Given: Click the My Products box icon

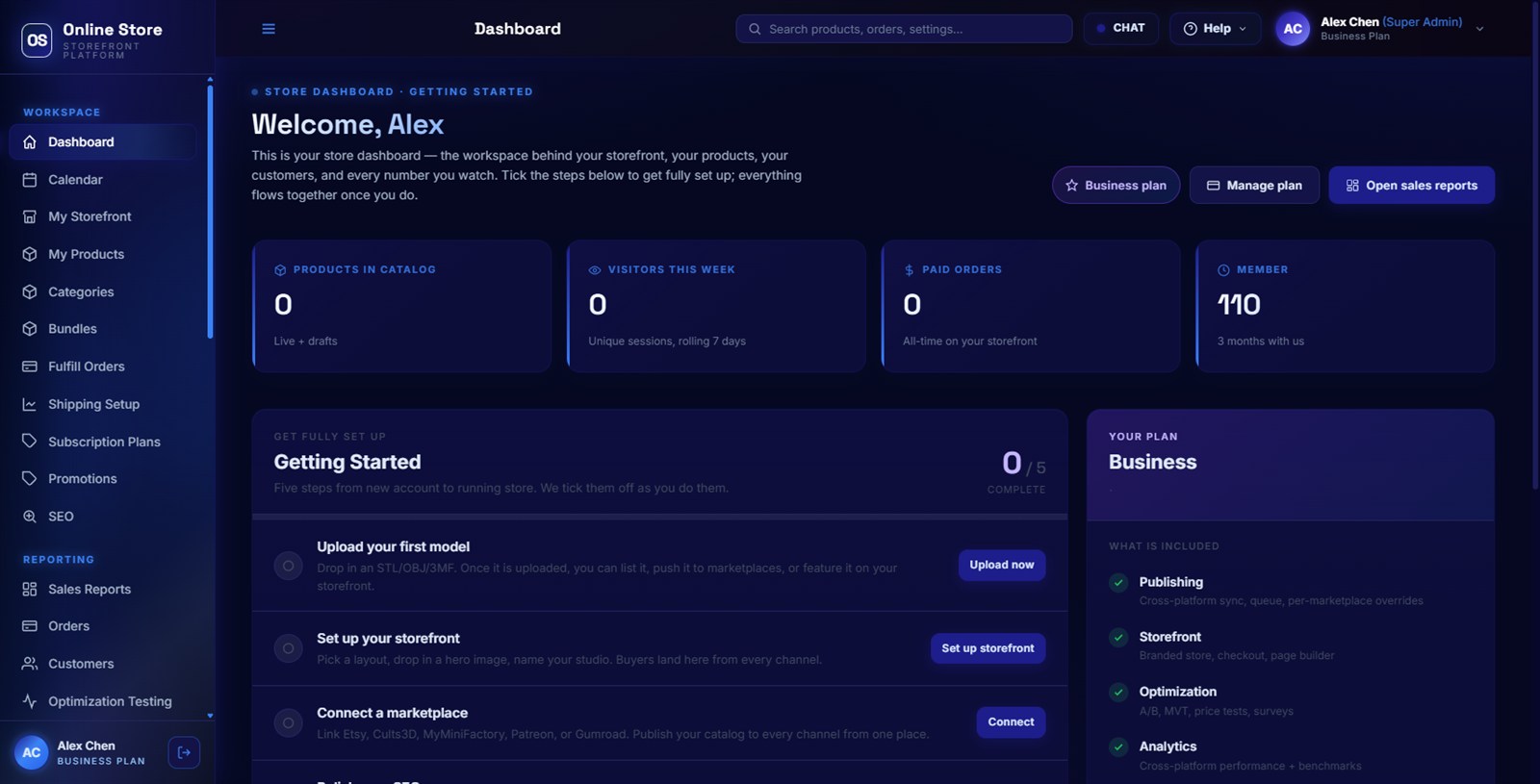Looking at the screenshot, I should point(30,254).
